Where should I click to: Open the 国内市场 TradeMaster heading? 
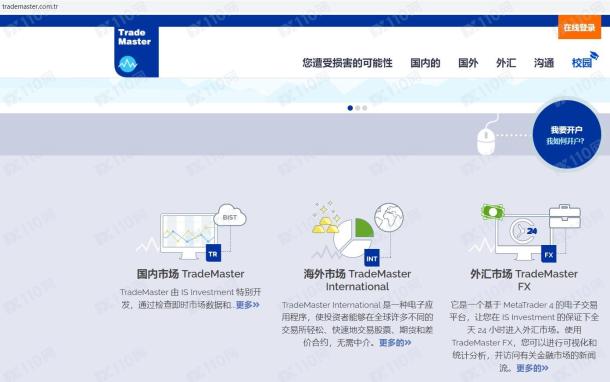point(191,274)
